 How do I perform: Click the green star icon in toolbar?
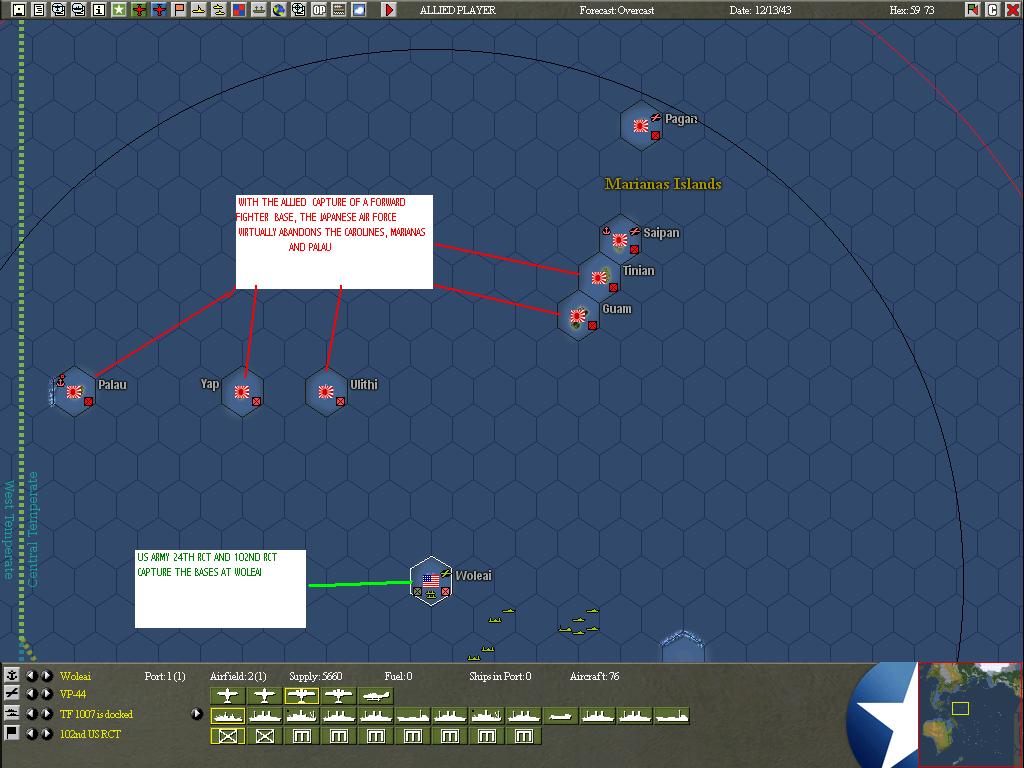click(x=119, y=10)
